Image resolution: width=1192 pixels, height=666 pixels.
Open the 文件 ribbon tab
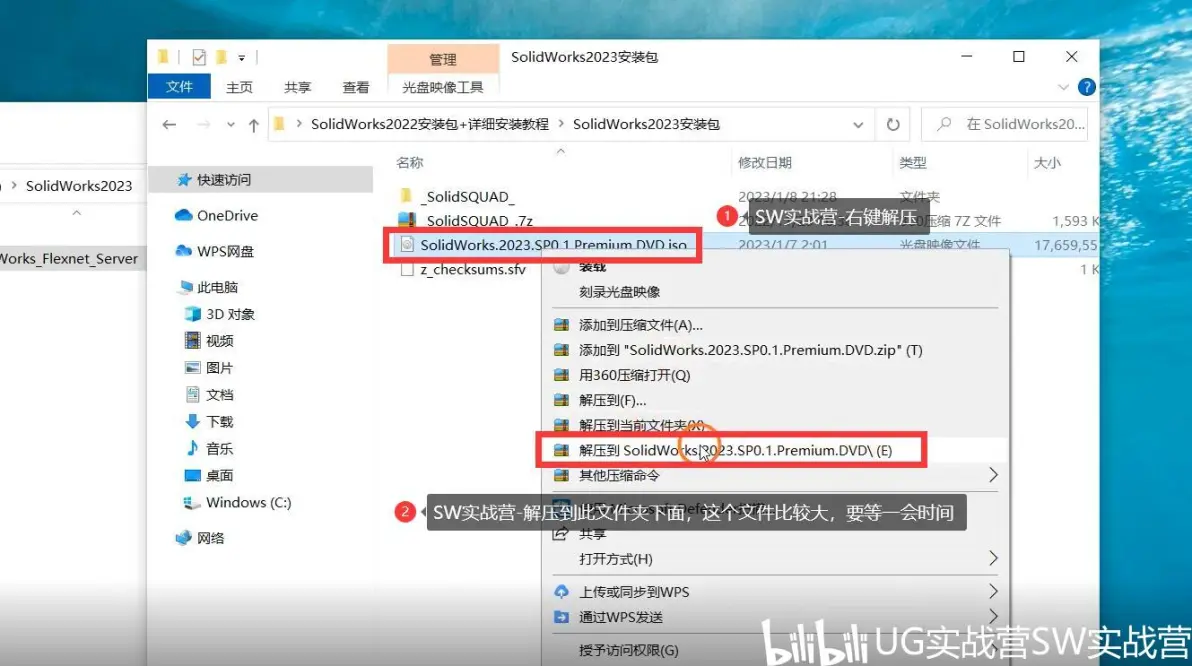coord(179,87)
